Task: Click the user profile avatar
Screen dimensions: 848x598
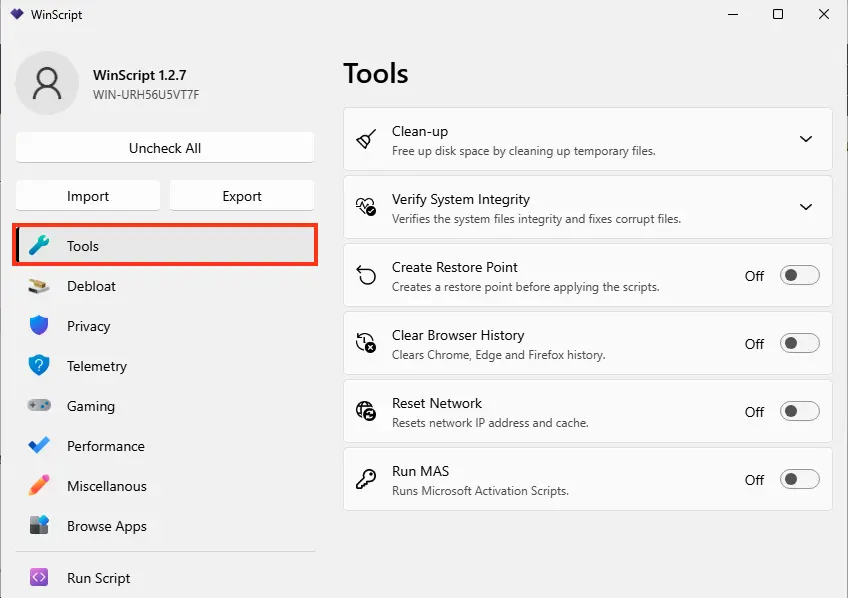Action: pos(47,83)
